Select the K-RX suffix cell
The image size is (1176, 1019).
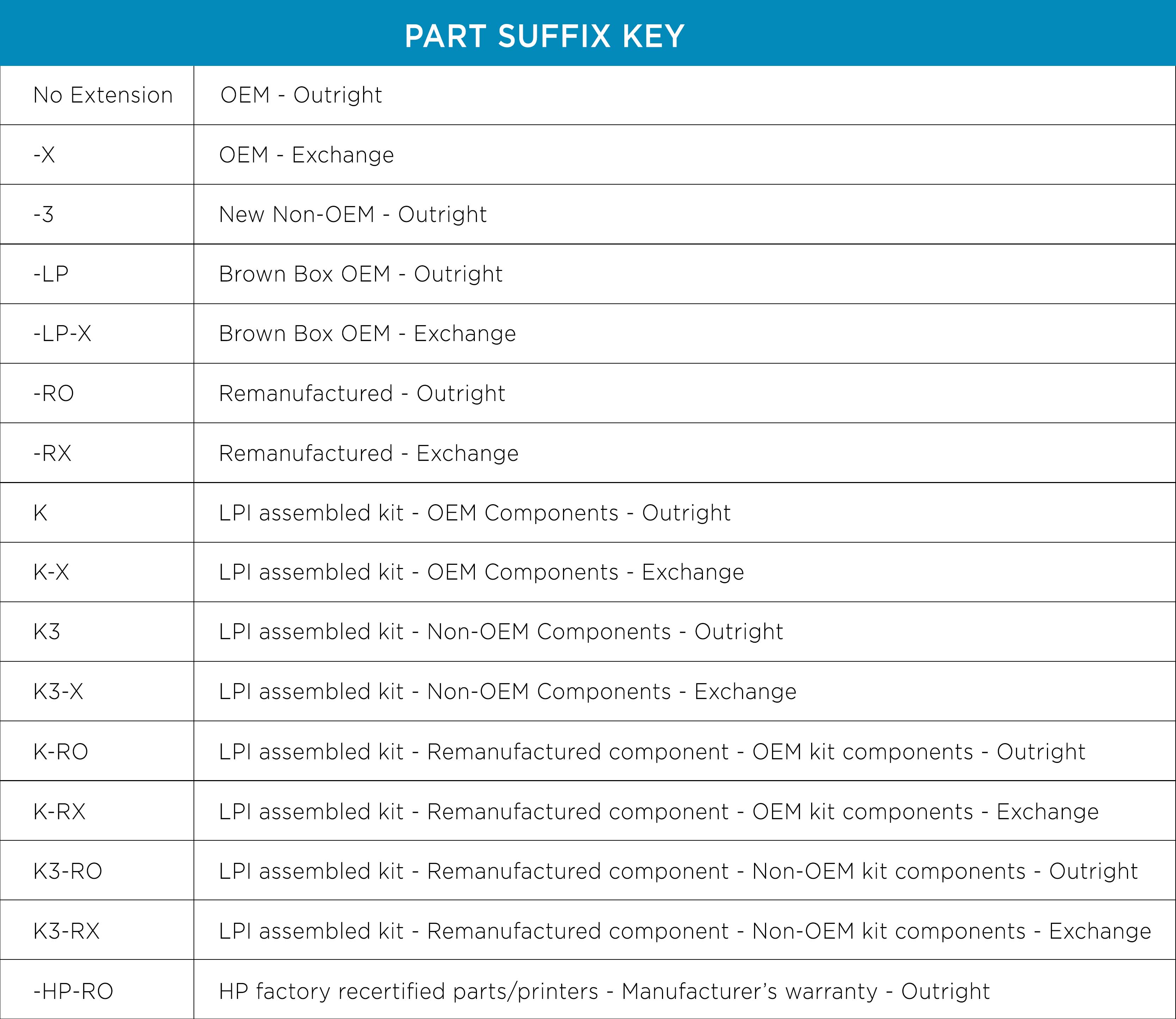click(x=97, y=811)
